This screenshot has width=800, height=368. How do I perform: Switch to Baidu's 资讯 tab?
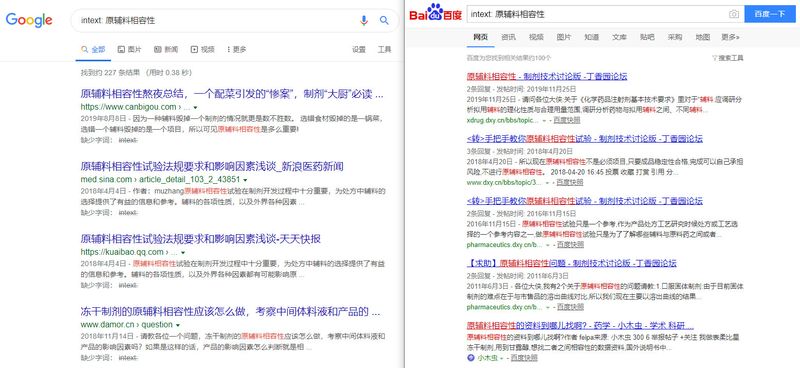pos(508,37)
